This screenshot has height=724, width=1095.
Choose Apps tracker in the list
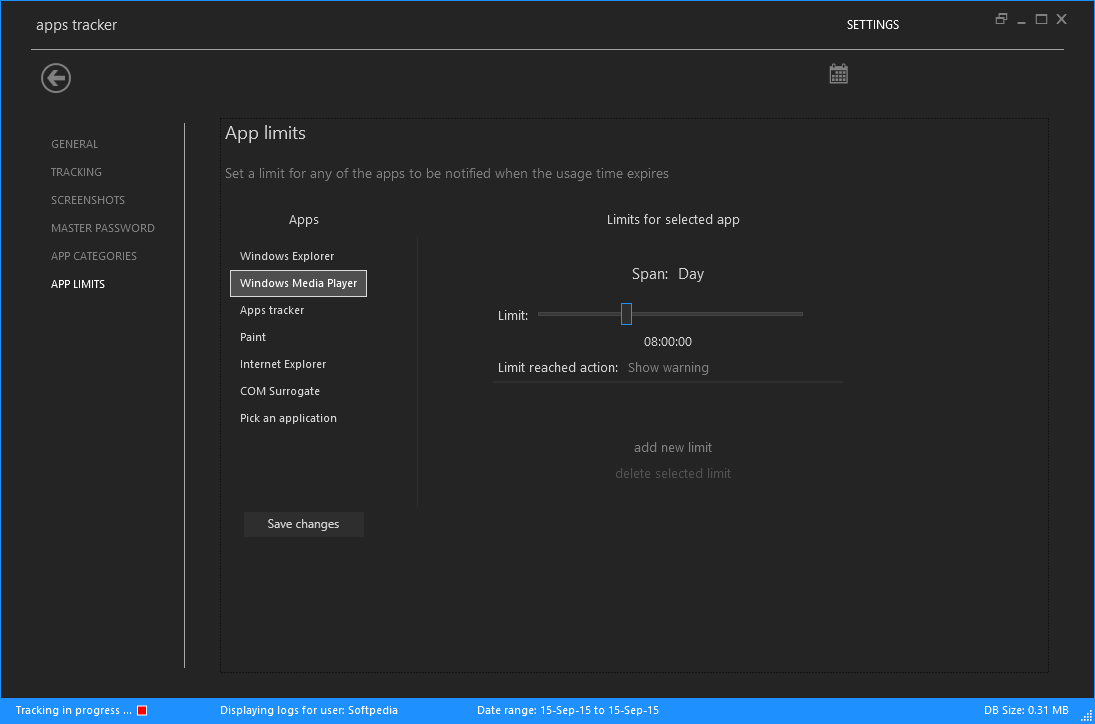pyautogui.click(x=272, y=310)
